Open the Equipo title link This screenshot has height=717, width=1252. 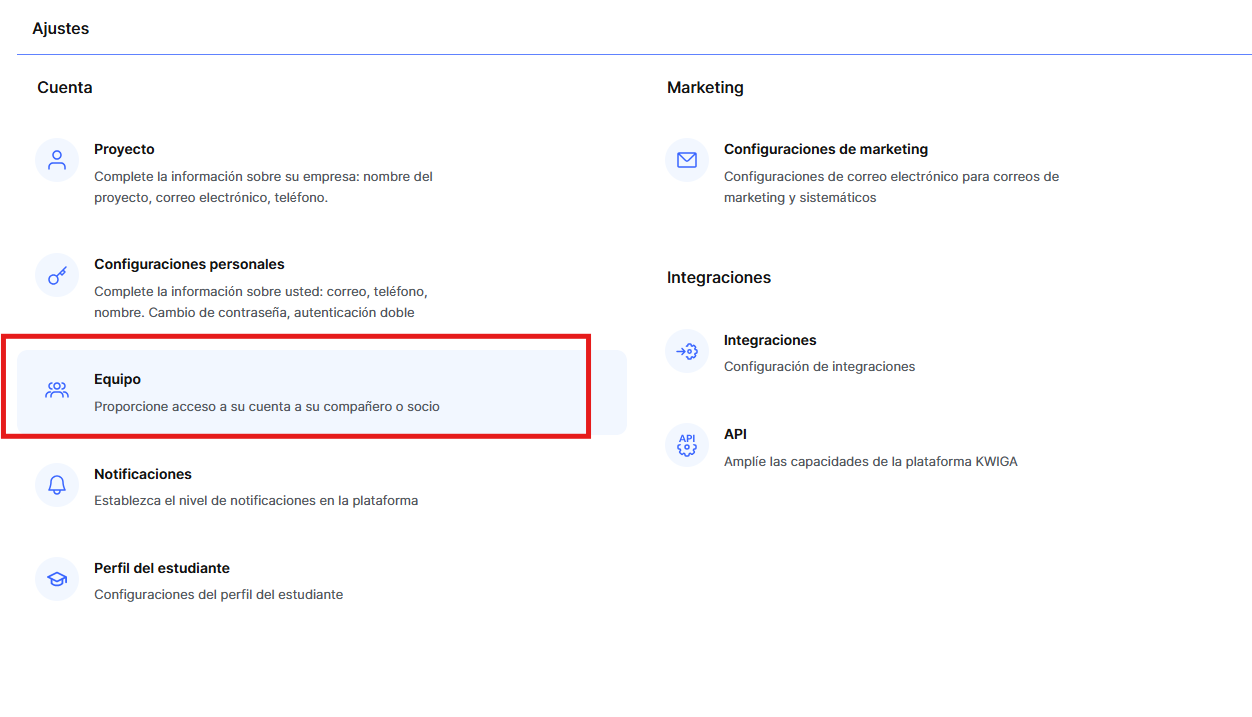coord(117,379)
